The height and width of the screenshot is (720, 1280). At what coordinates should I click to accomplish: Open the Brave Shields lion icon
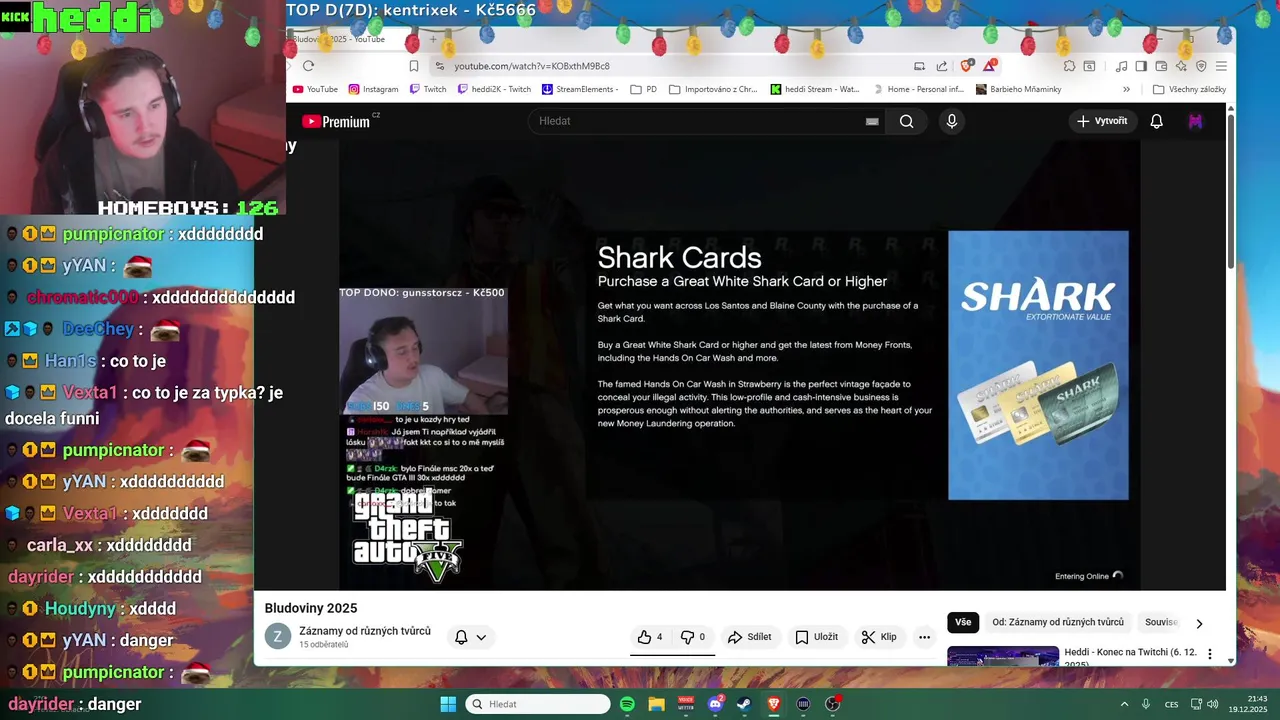(x=966, y=66)
